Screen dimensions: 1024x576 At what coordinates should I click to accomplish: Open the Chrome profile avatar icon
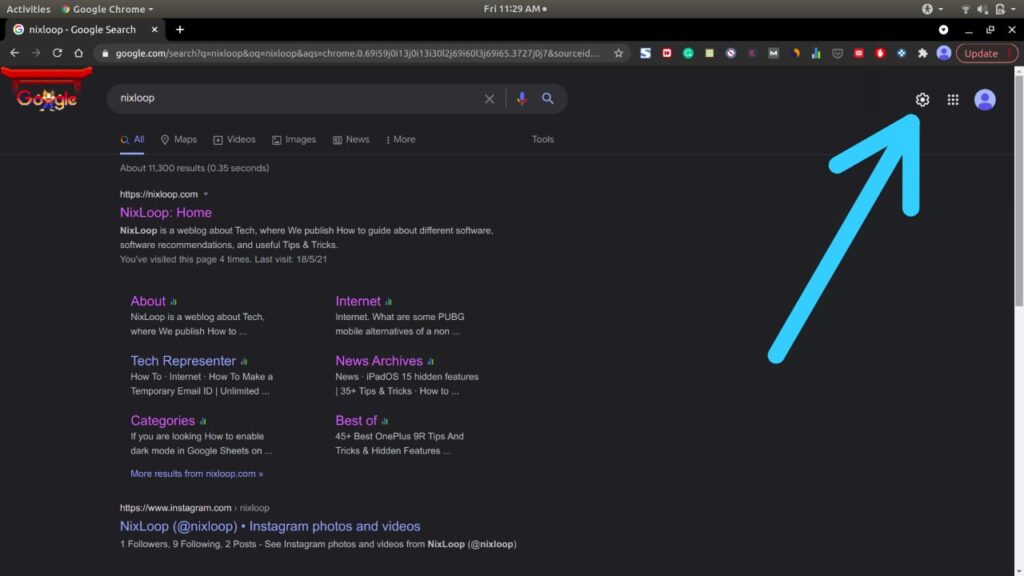coord(945,53)
